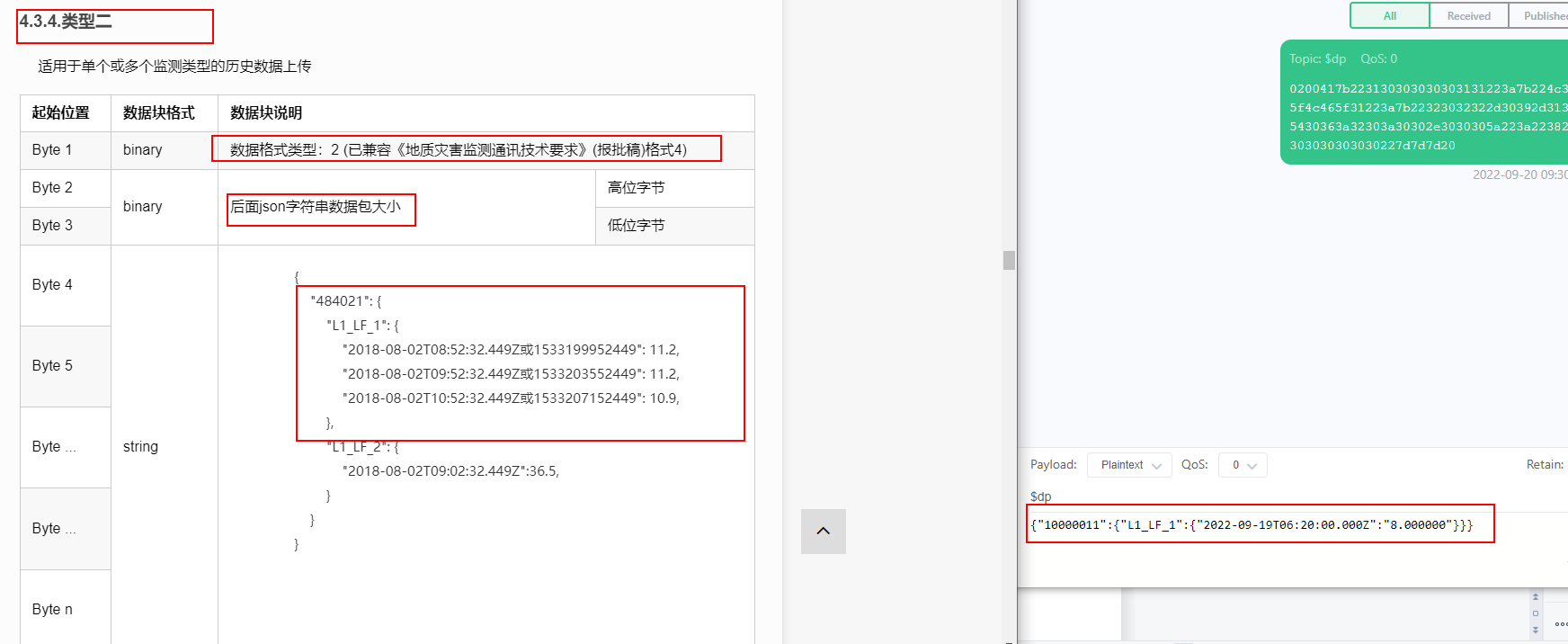Screen dimensions: 1568x644
Task: Click into the JSON payload editor
Action: point(1259,525)
